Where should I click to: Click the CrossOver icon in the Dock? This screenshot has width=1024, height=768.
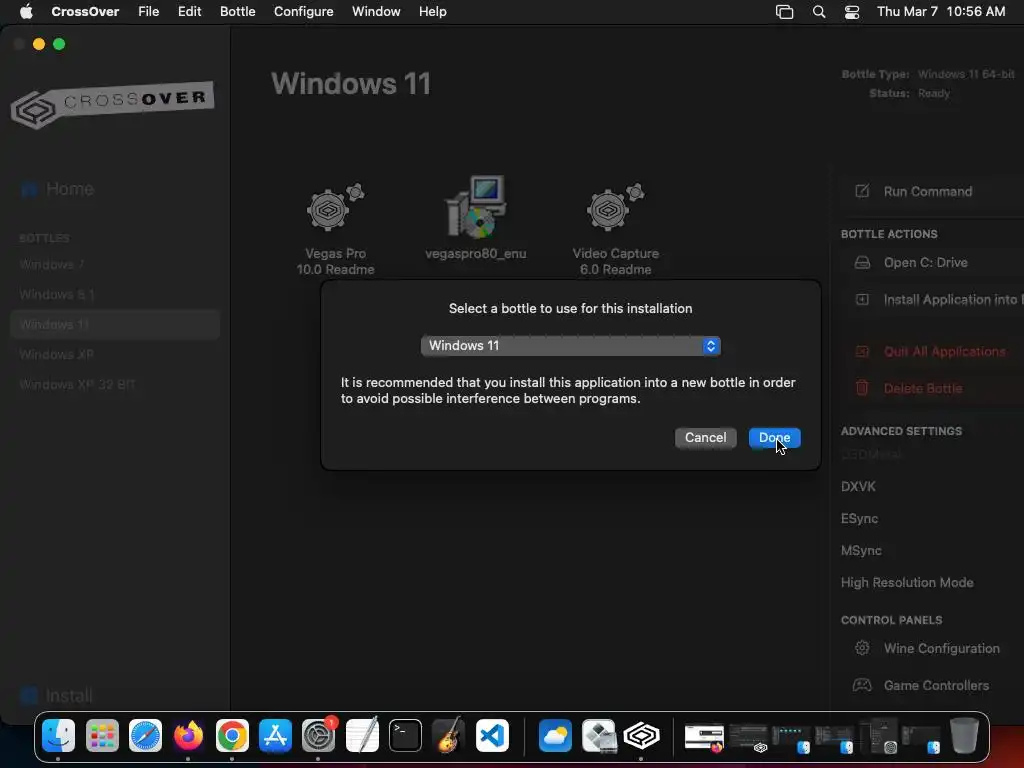[641, 736]
